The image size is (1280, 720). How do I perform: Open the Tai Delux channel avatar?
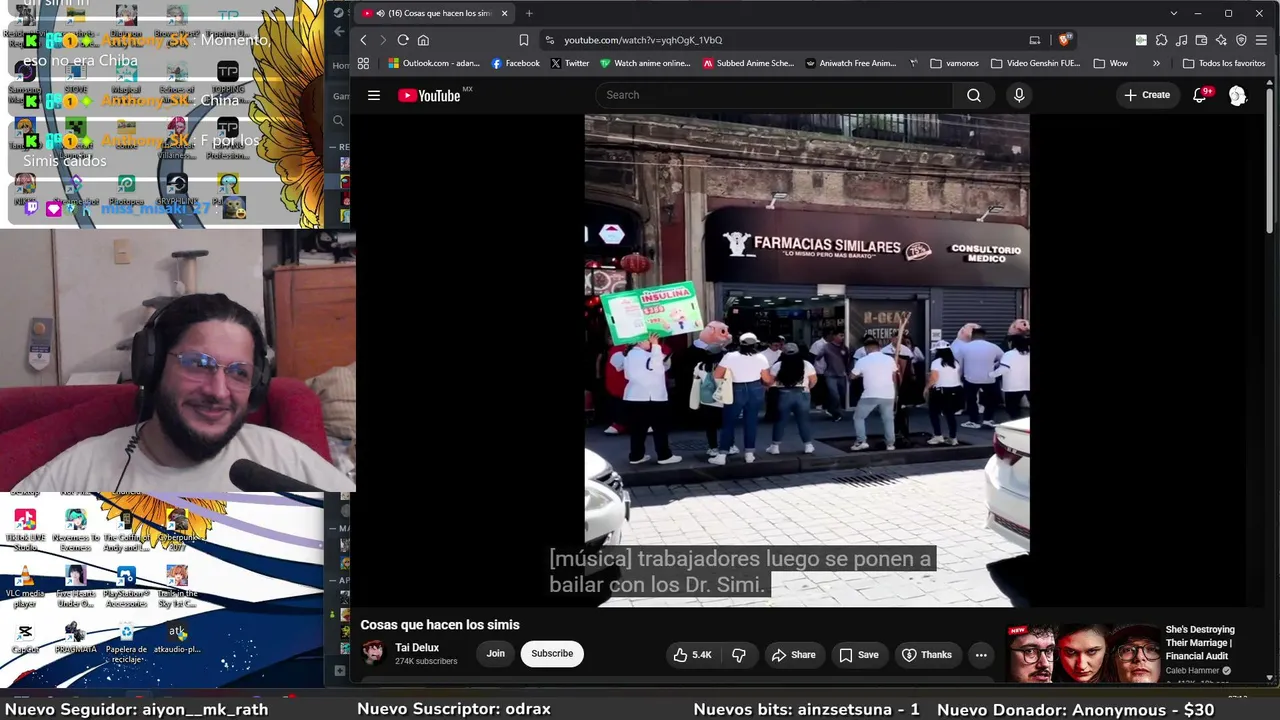point(373,653)
